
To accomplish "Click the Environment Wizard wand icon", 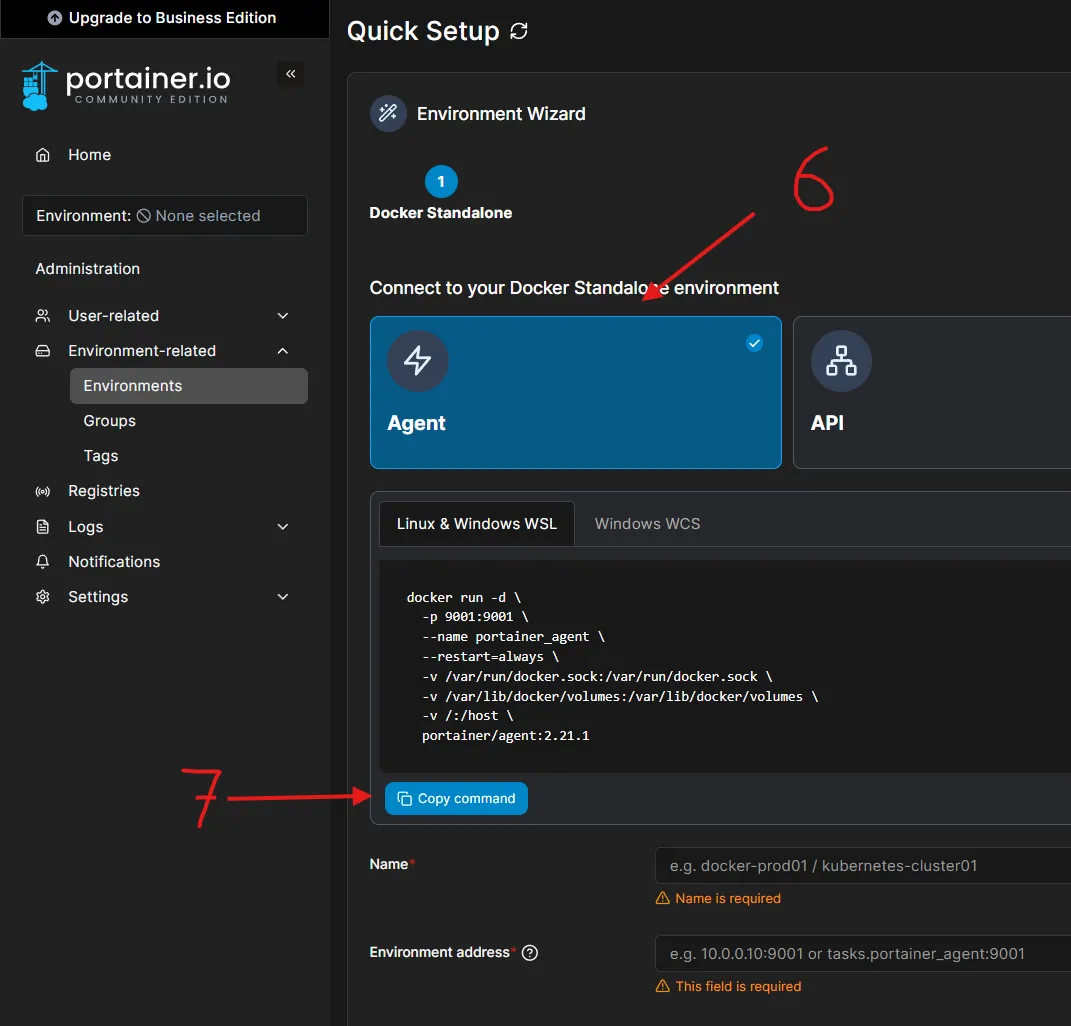I will click(x=388, y=114).
